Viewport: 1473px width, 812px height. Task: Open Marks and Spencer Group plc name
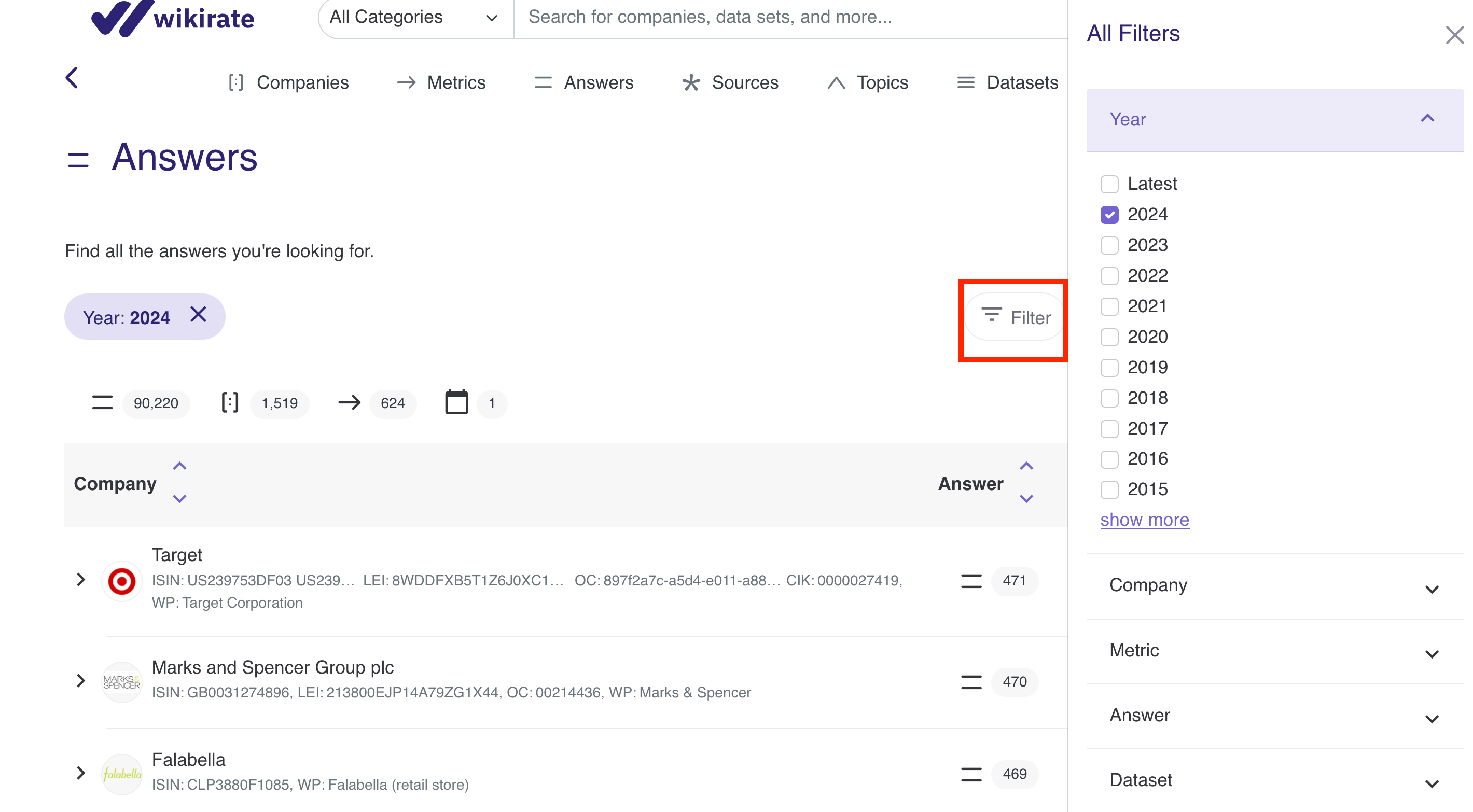pos(273,667)
